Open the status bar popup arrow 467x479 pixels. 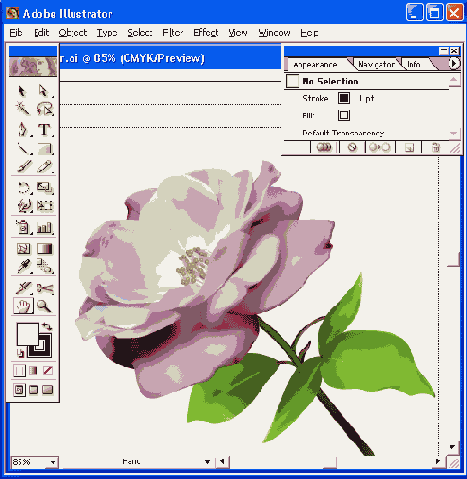[207, 462]
